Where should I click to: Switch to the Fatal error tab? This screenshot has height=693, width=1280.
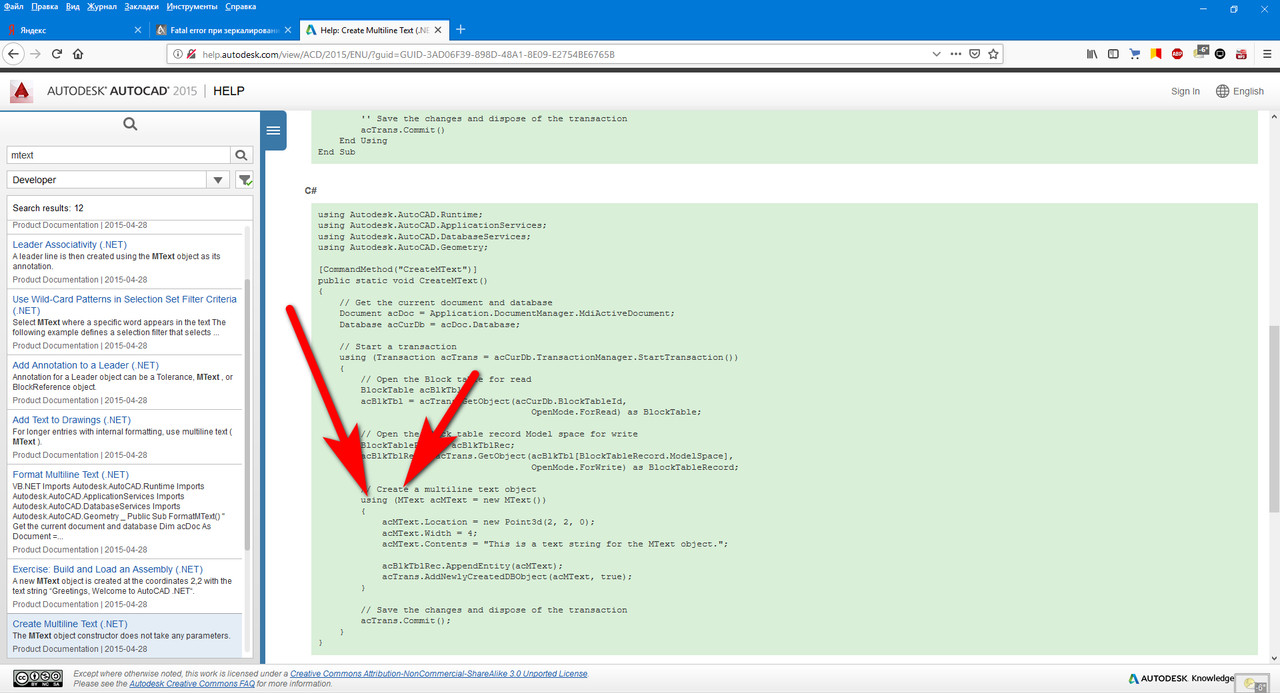(x=225, y=30)
